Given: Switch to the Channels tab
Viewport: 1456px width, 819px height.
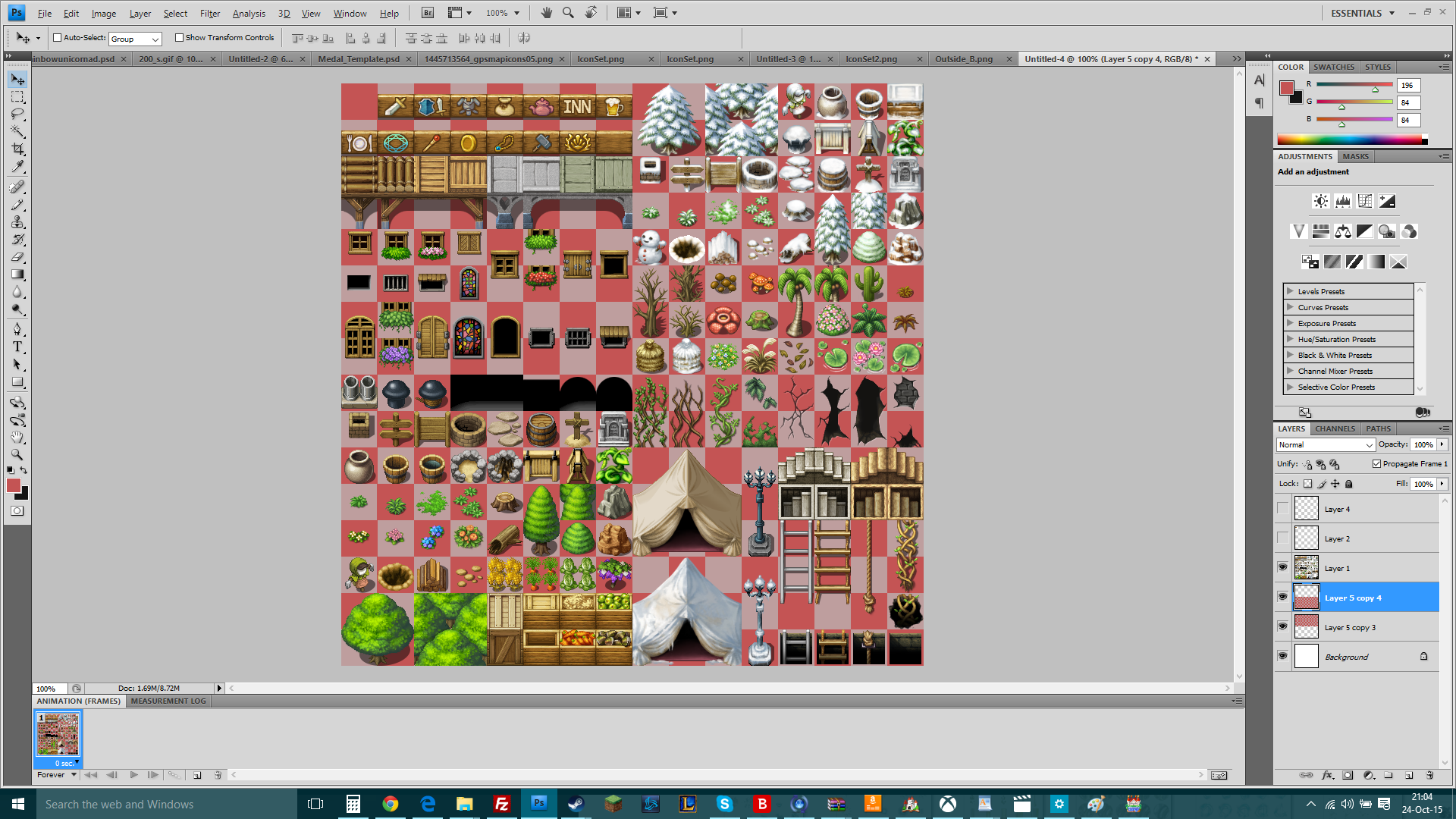Looking at the screenshot, I should click(x=1335, y=428).
